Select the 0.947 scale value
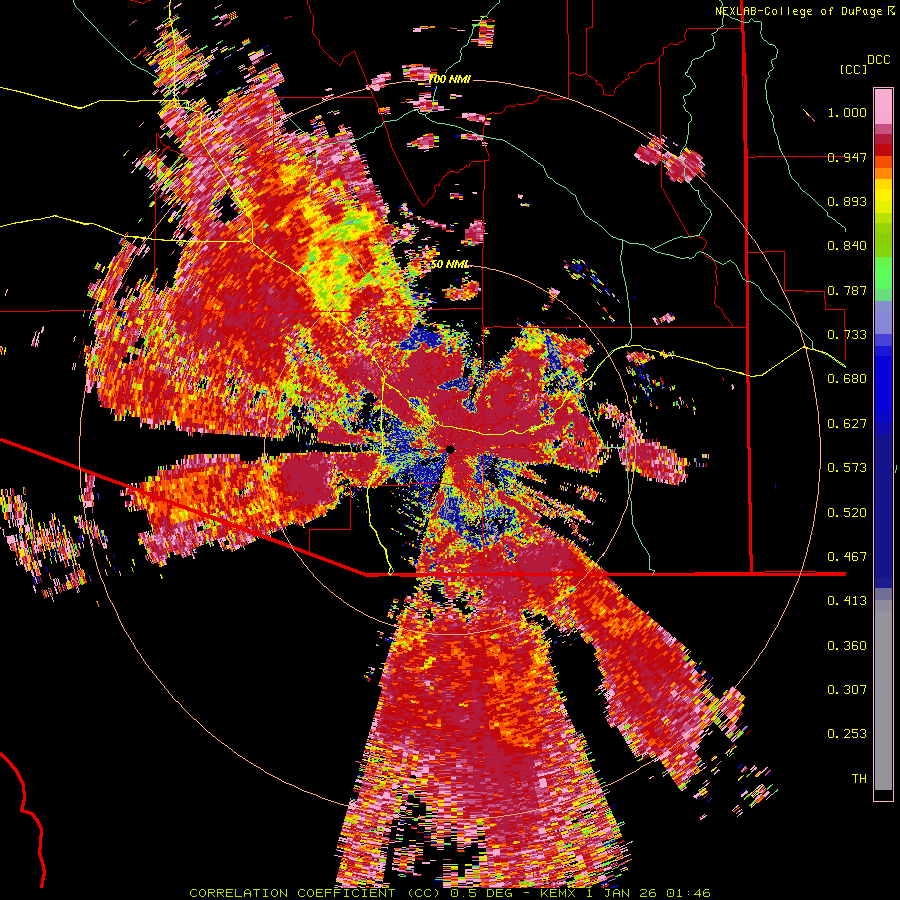 [x=847, y=157]
